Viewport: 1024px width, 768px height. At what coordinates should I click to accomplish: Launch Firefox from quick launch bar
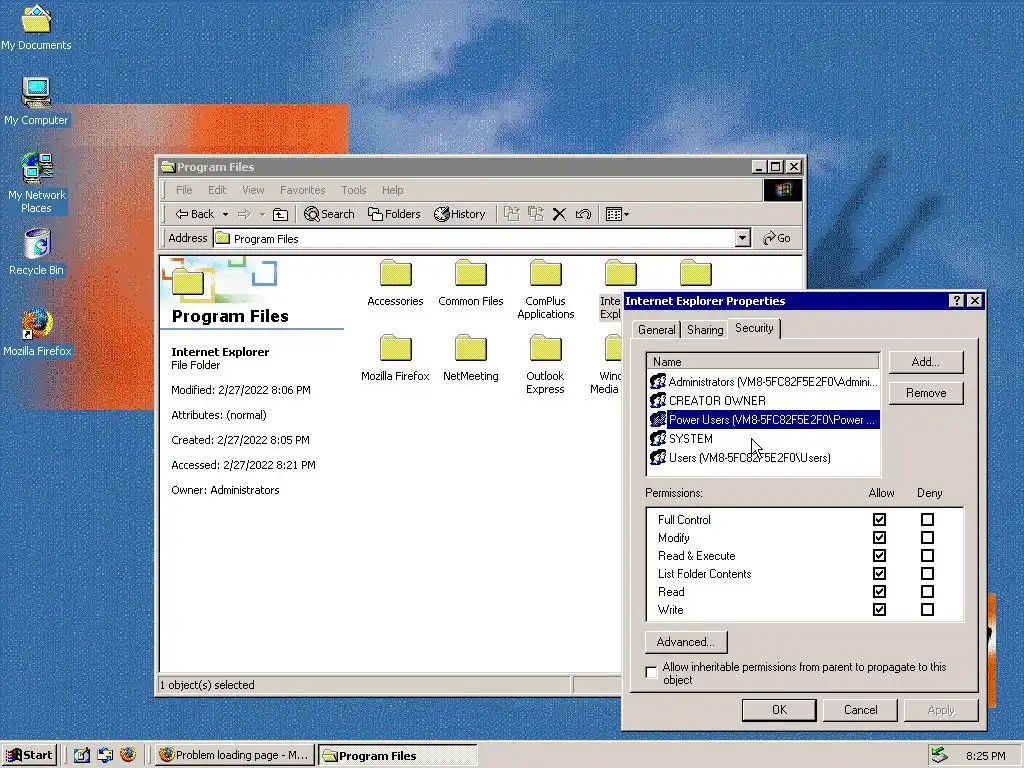point(128,755)
